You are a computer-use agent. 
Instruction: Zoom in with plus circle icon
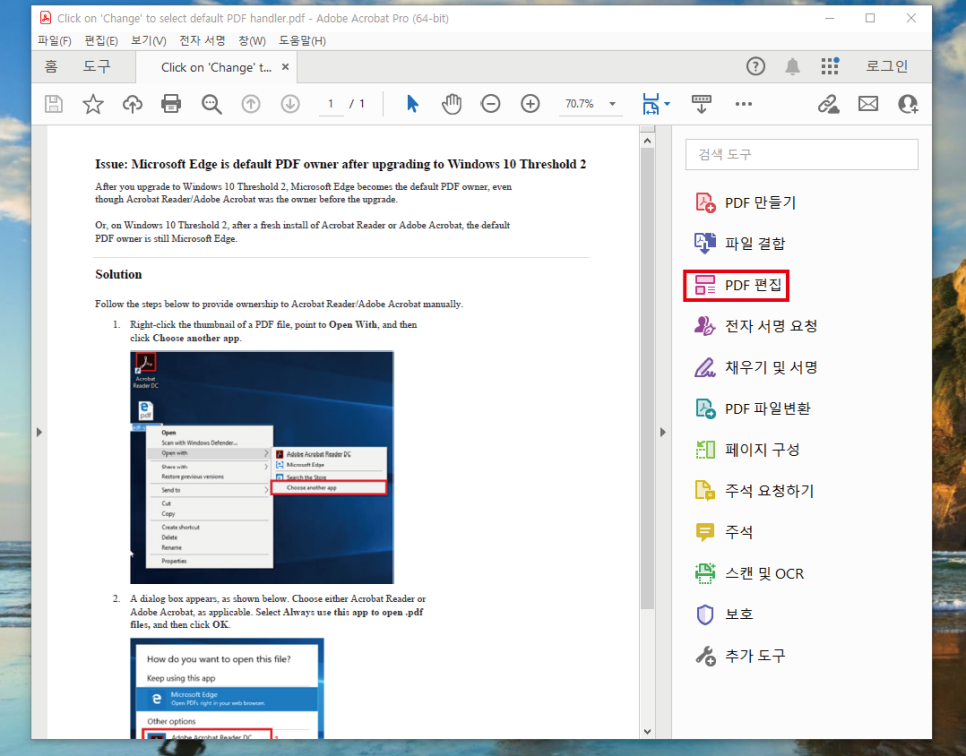tap(530, 104)
